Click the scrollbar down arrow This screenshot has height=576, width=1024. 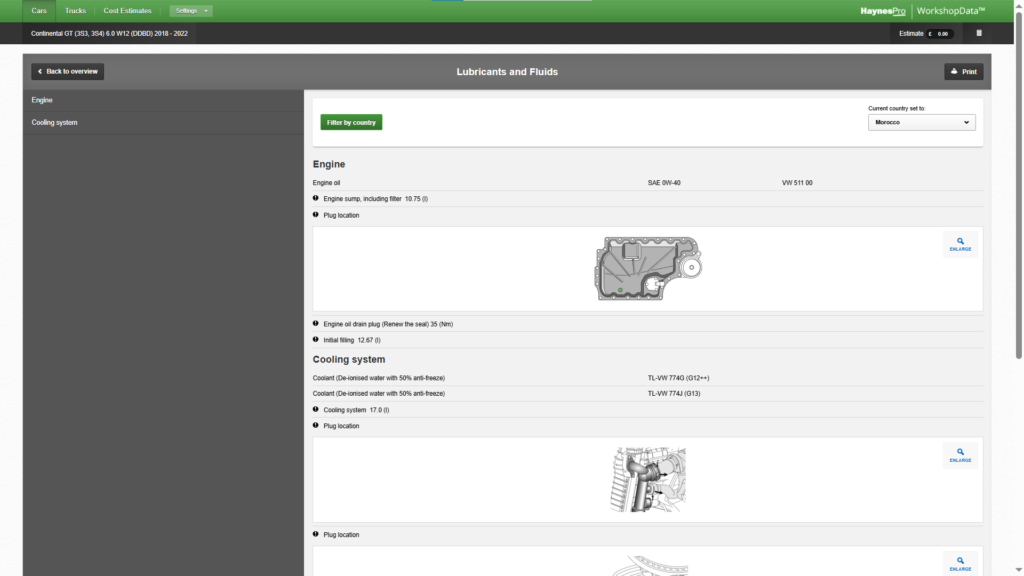1019,571
